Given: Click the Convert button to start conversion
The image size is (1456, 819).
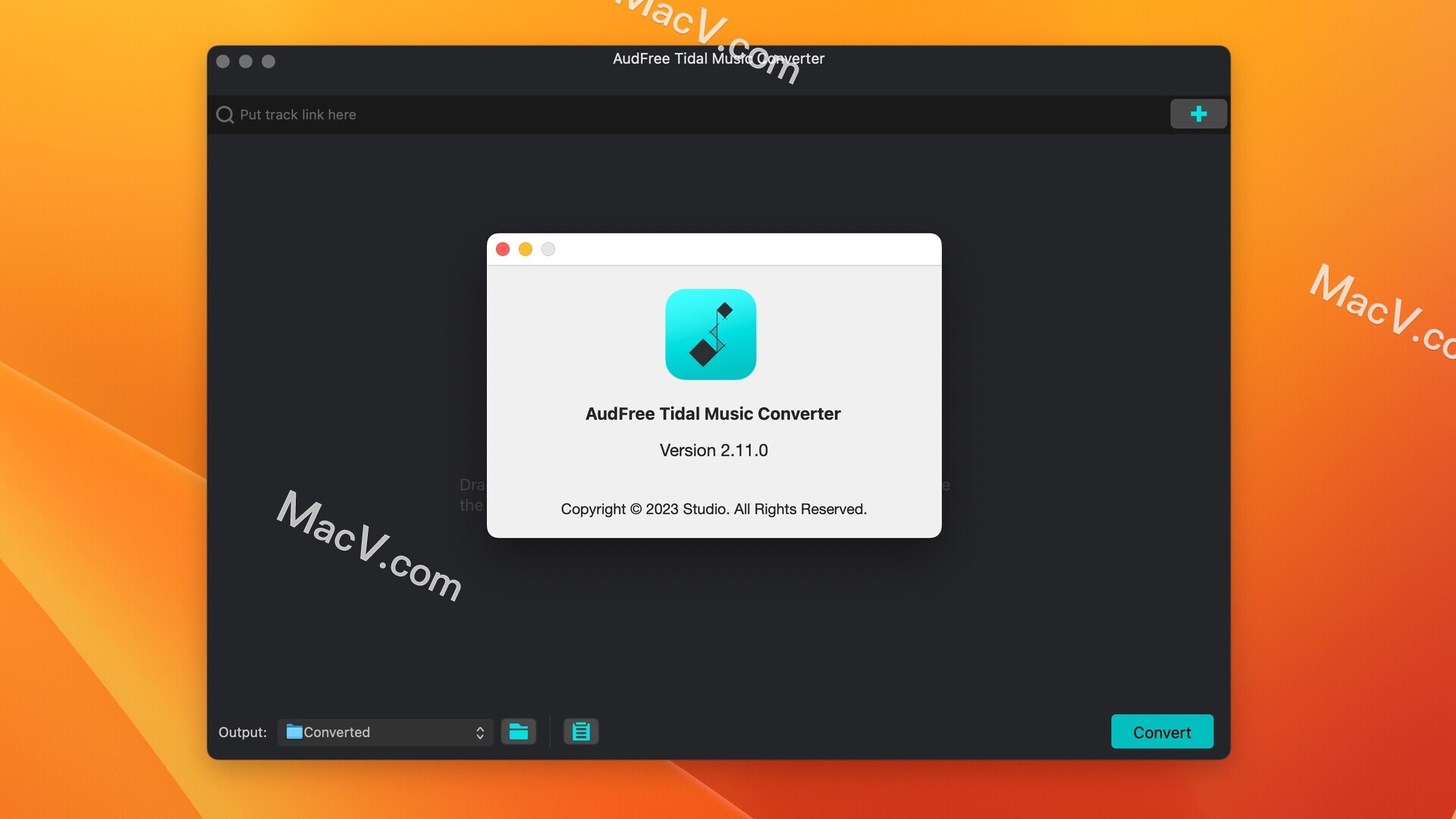Looking at the screenshot, I should tap(1161, 731).
